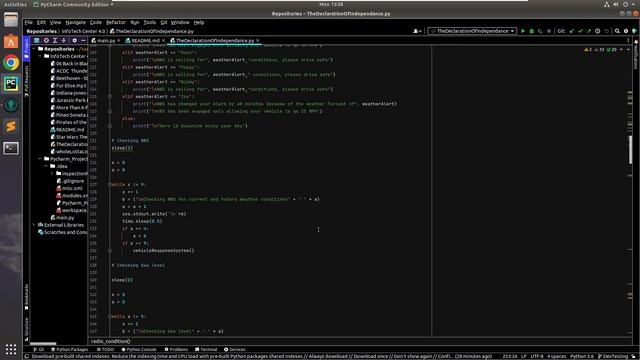The image size is (640, 360).
Task: Click the Git push arrow icon
Action: (x=589, y=31)
